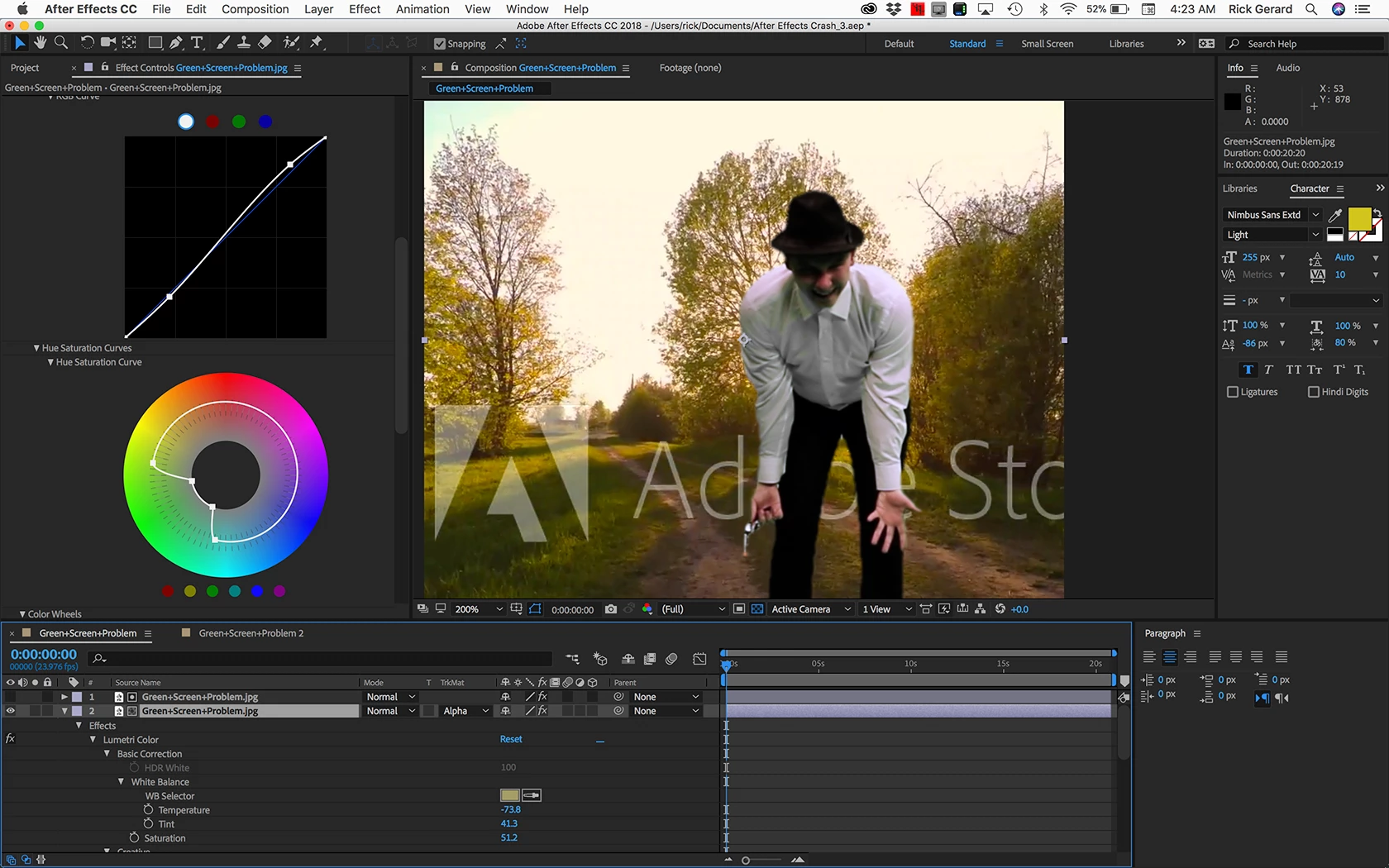Click the current timecode 0:00:00:00 in timeline

point(44,654)
